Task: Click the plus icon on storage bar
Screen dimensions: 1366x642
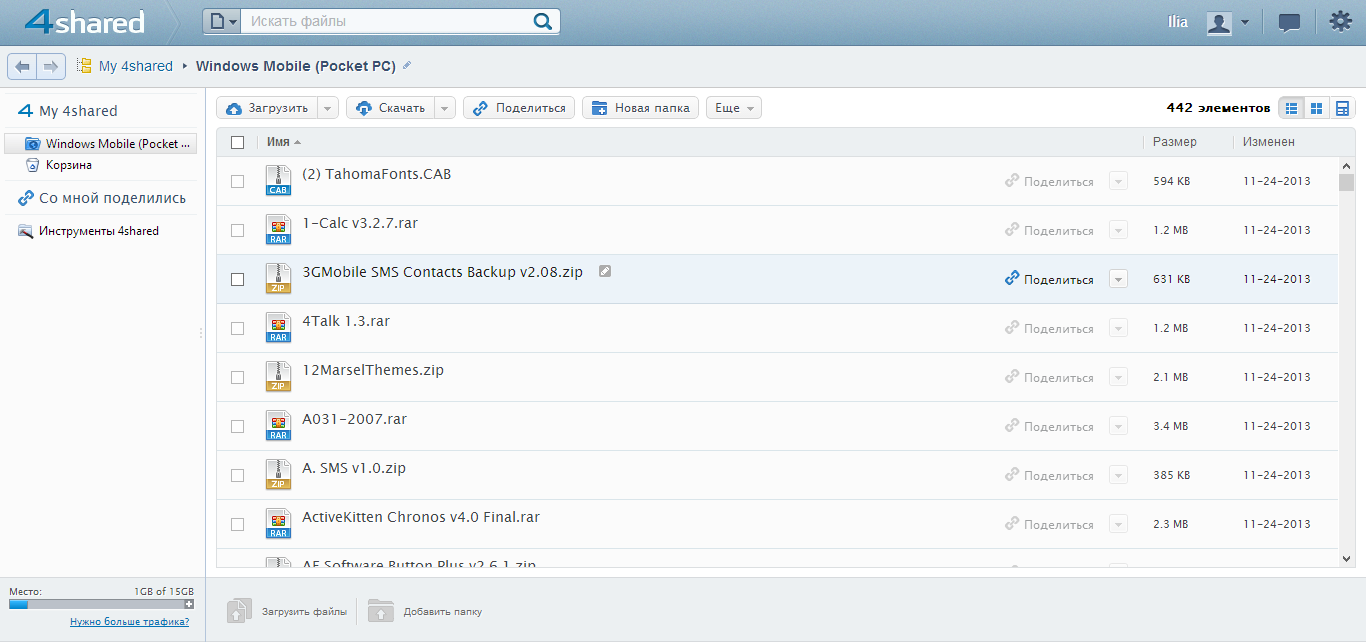Action: [189, 604]
